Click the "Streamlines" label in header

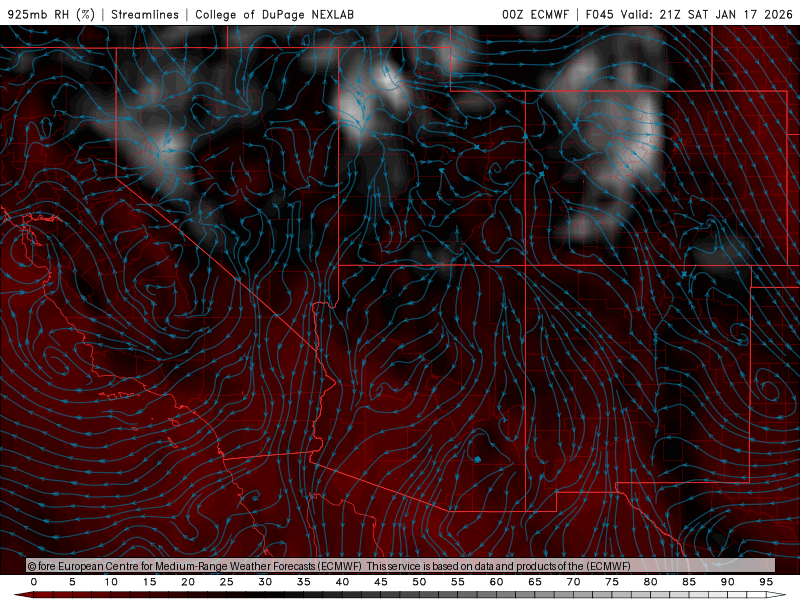[x=145, y=14]
